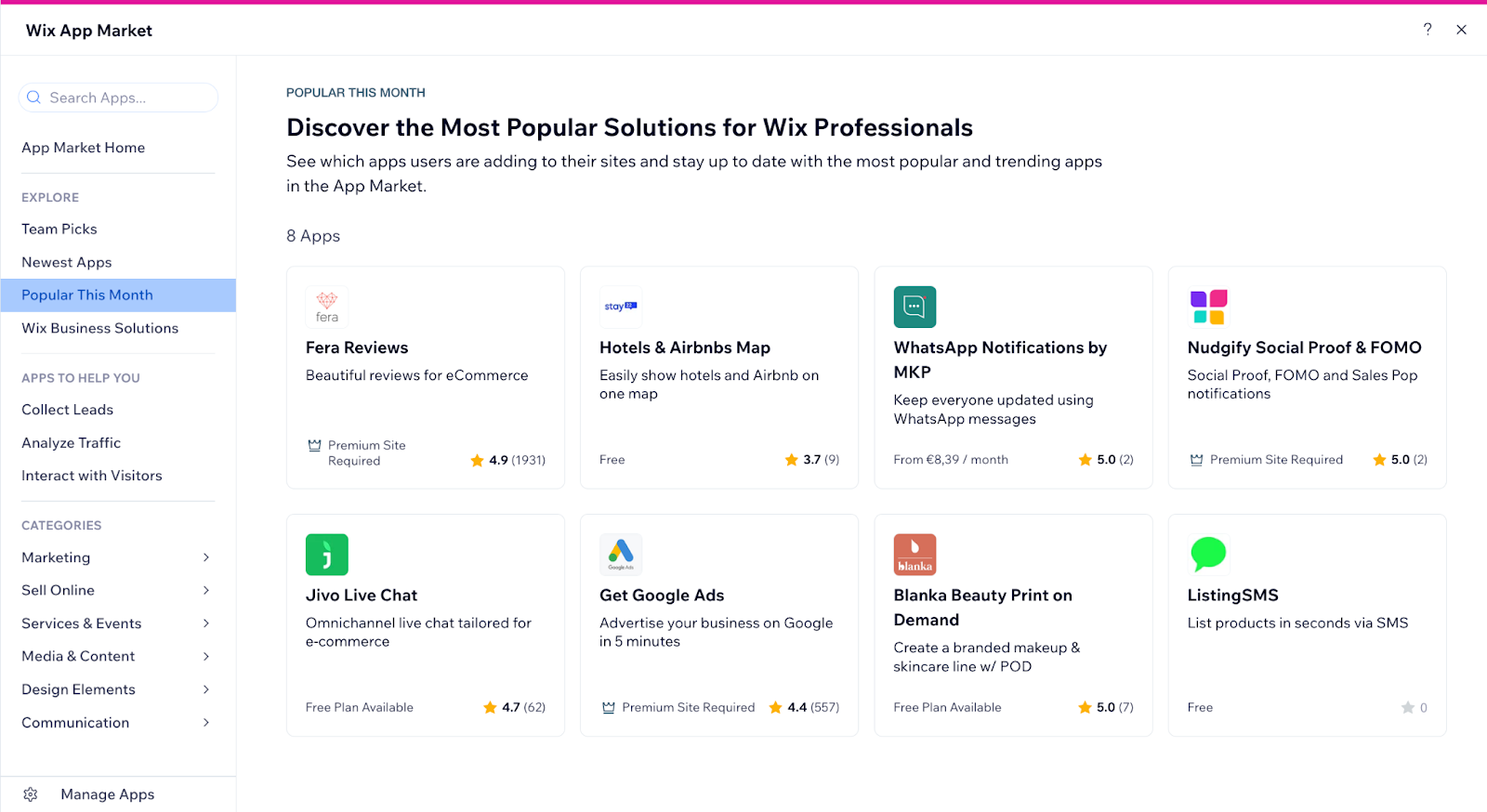Screen dimensions: 1487x812
Task: Click the Google Ads logo icon
Action: coord(620,555)
